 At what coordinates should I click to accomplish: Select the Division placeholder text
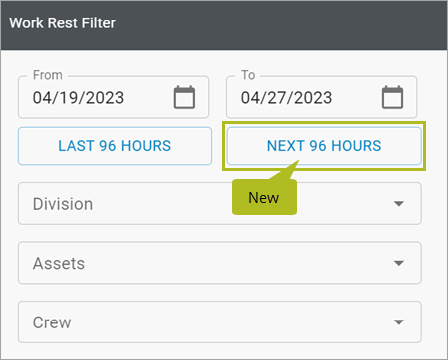[x=63, y=204]
